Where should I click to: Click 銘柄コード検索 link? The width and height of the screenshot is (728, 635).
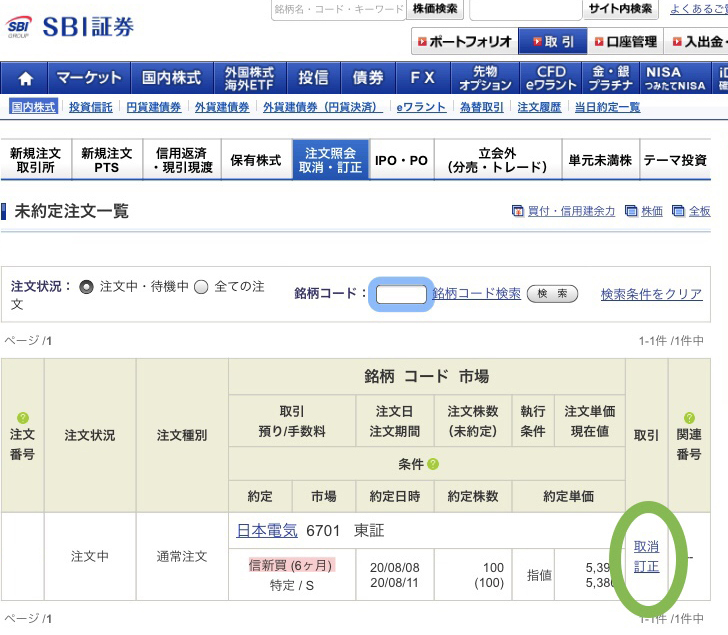pos(476,294)
